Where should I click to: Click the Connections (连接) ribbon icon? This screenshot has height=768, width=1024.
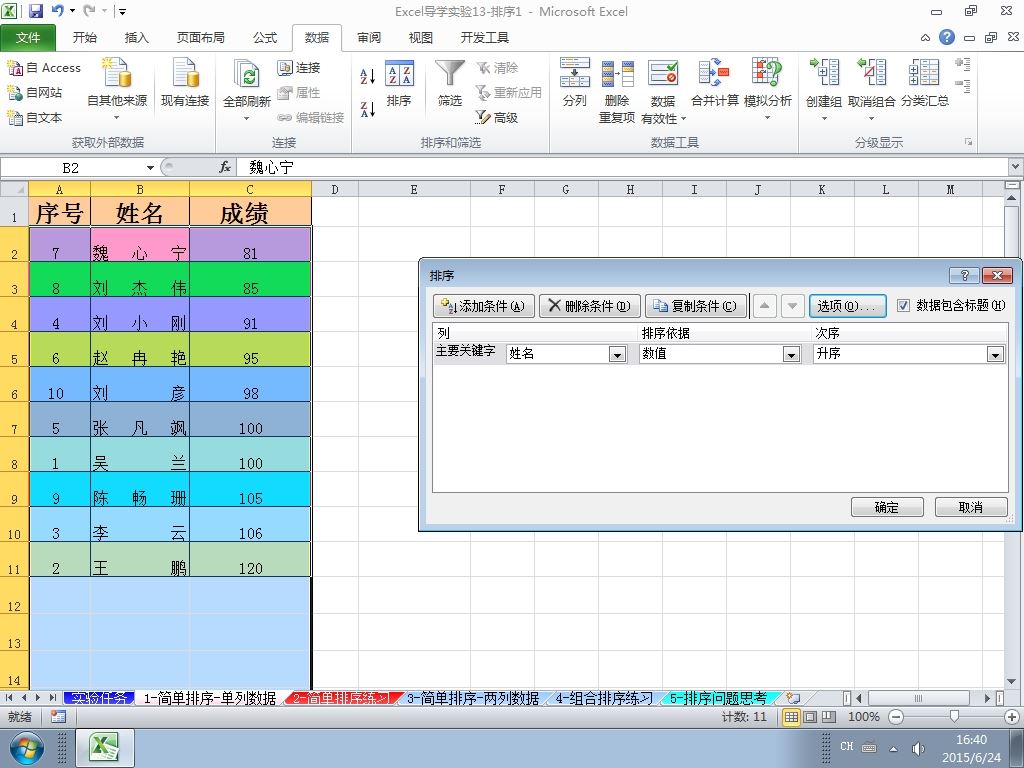click(298, 68)
